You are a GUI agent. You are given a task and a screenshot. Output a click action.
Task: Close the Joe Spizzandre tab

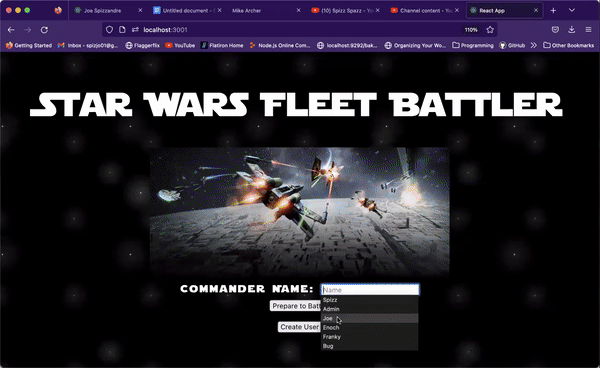pyautogui.click(x=140, y=10)
